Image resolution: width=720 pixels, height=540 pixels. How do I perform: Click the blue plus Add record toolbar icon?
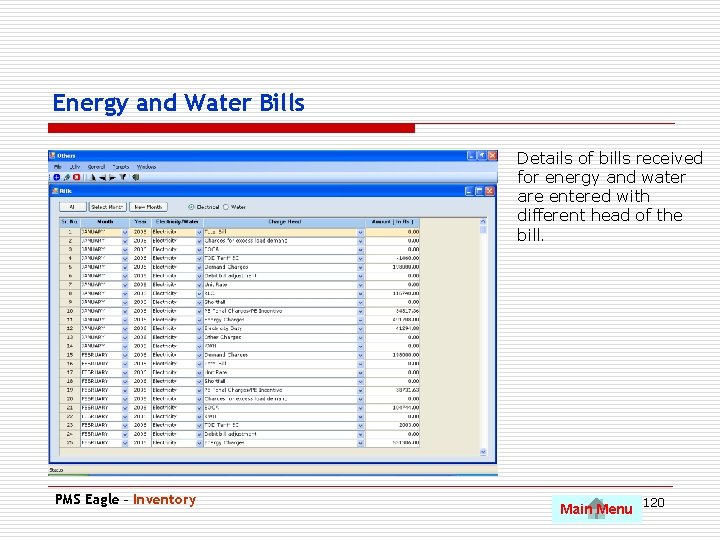click(x=56, y=177)
